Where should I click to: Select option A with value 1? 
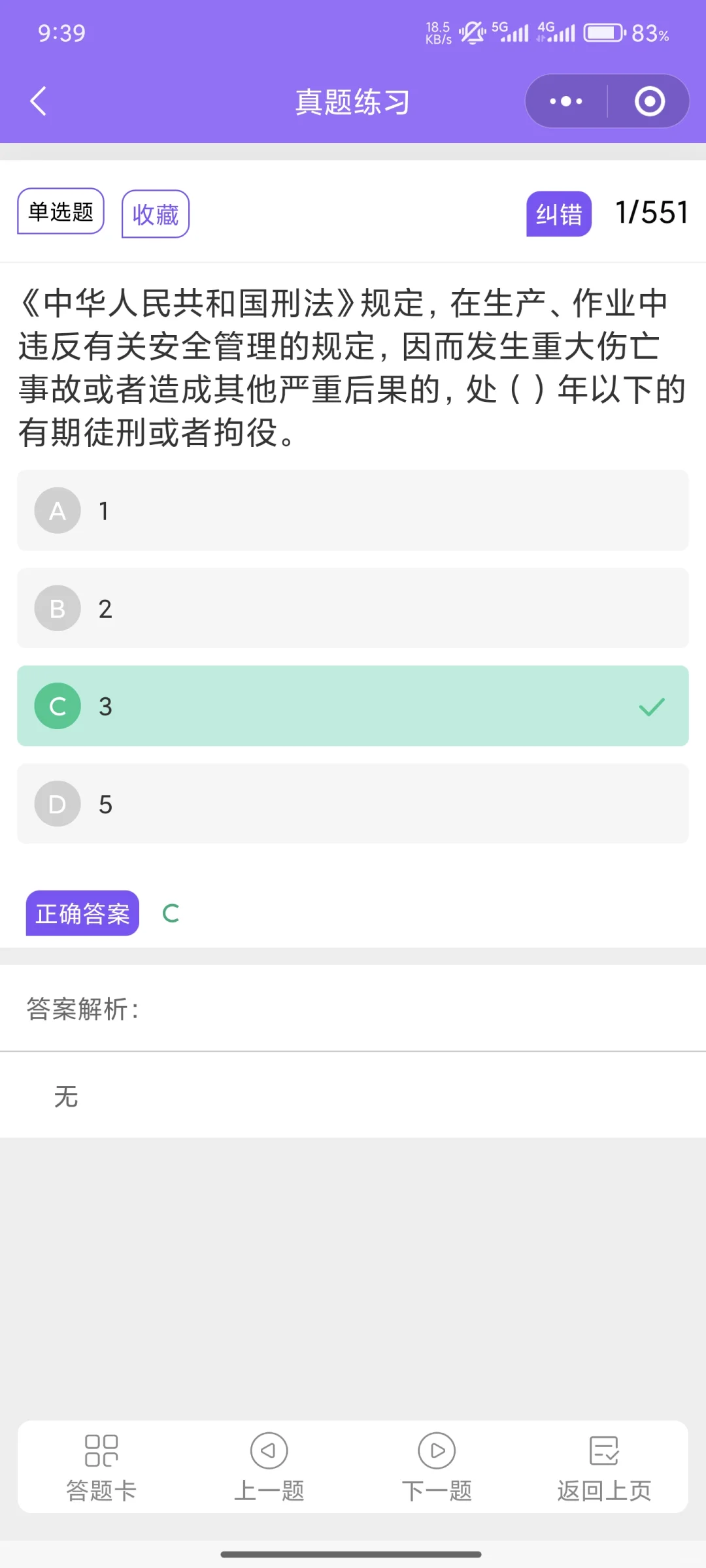[x=353, y=510]
